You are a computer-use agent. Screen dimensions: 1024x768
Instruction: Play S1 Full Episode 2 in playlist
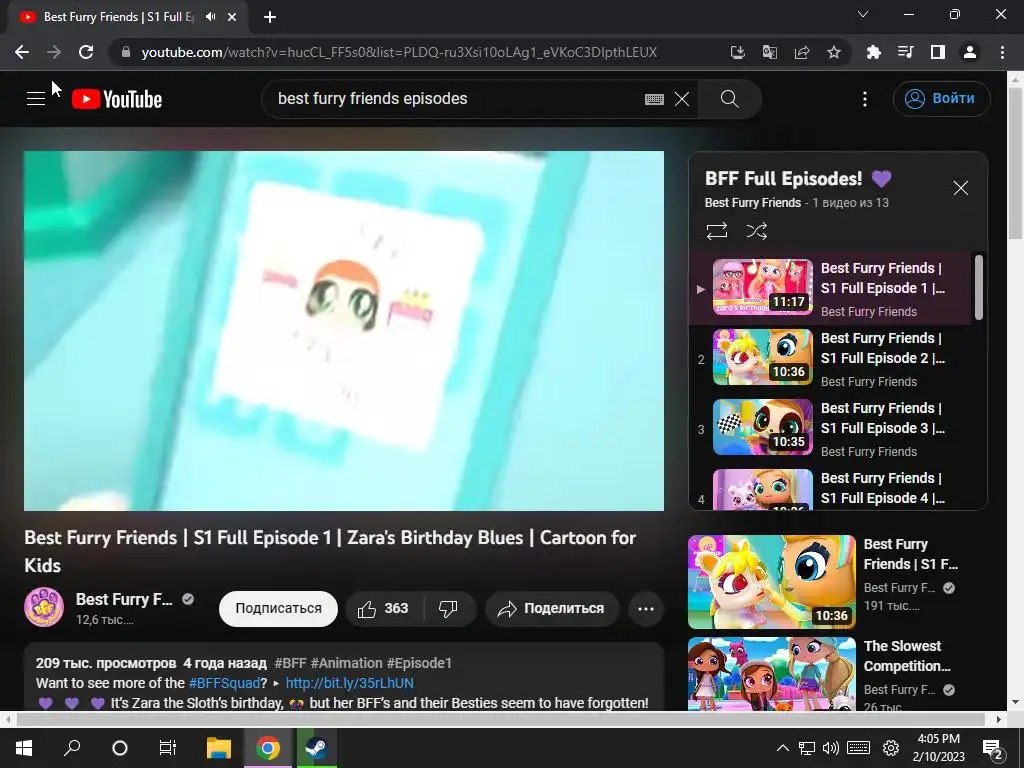pos(831,359)
